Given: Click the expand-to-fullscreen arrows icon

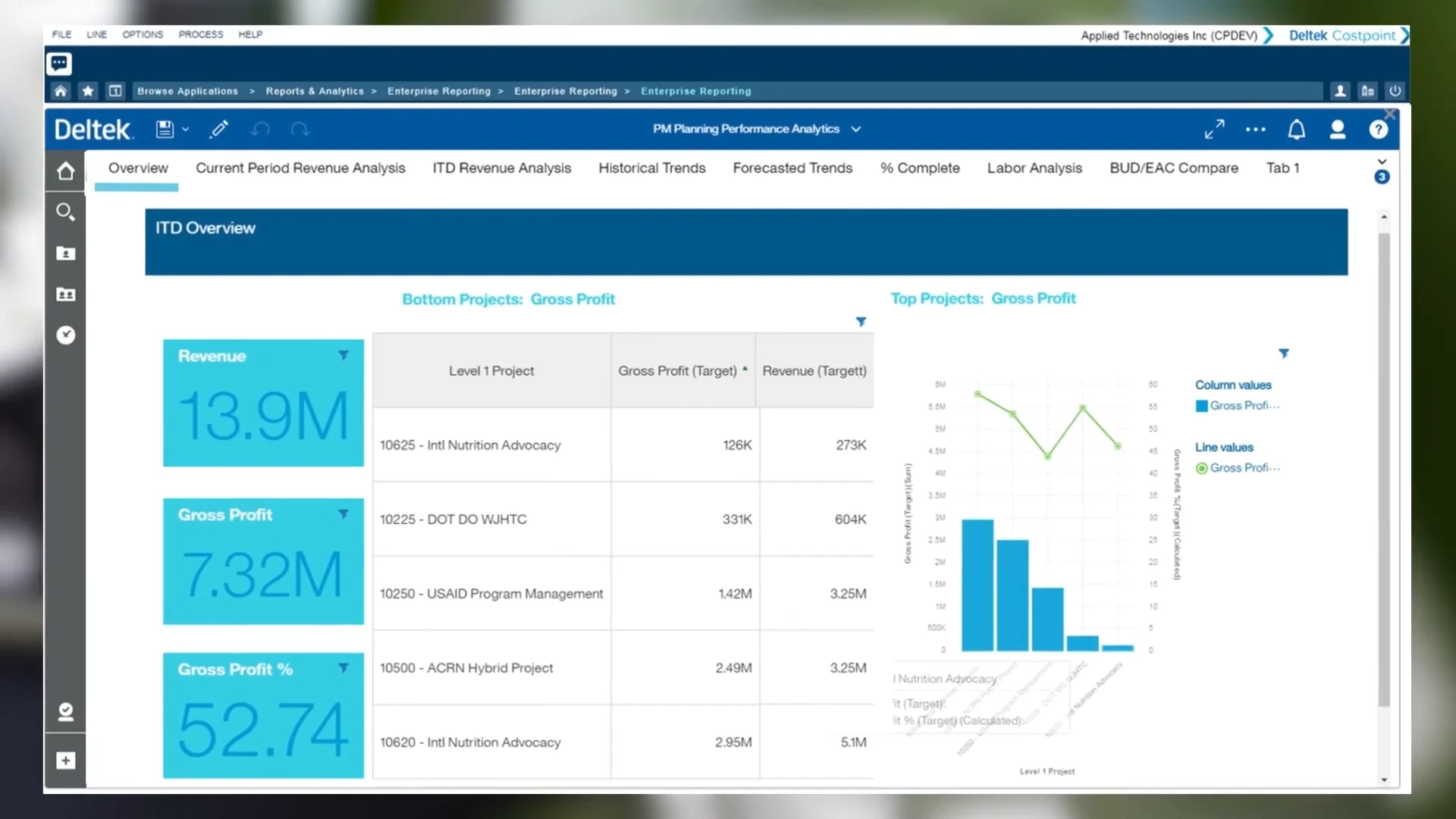Looking at the screenshot, I should (1214, 129).
